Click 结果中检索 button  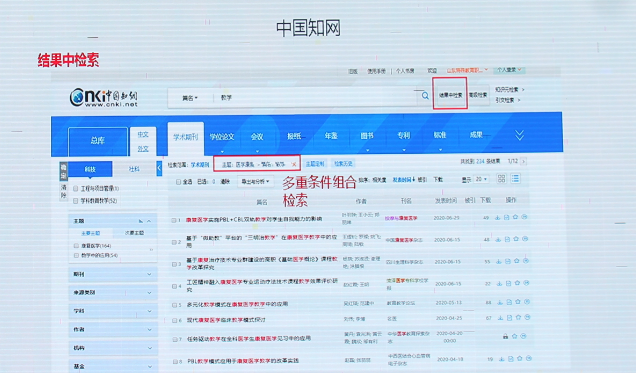pyautogui.click(x=450, y=95)
